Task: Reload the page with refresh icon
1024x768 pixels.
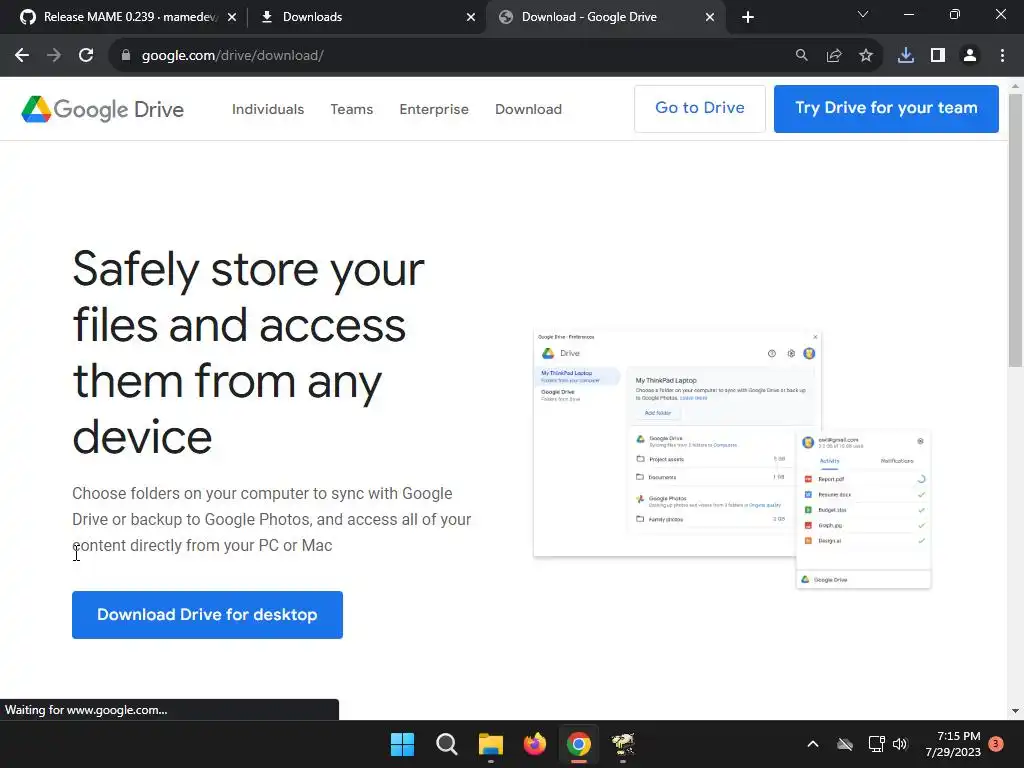Action: click(86, 56)
